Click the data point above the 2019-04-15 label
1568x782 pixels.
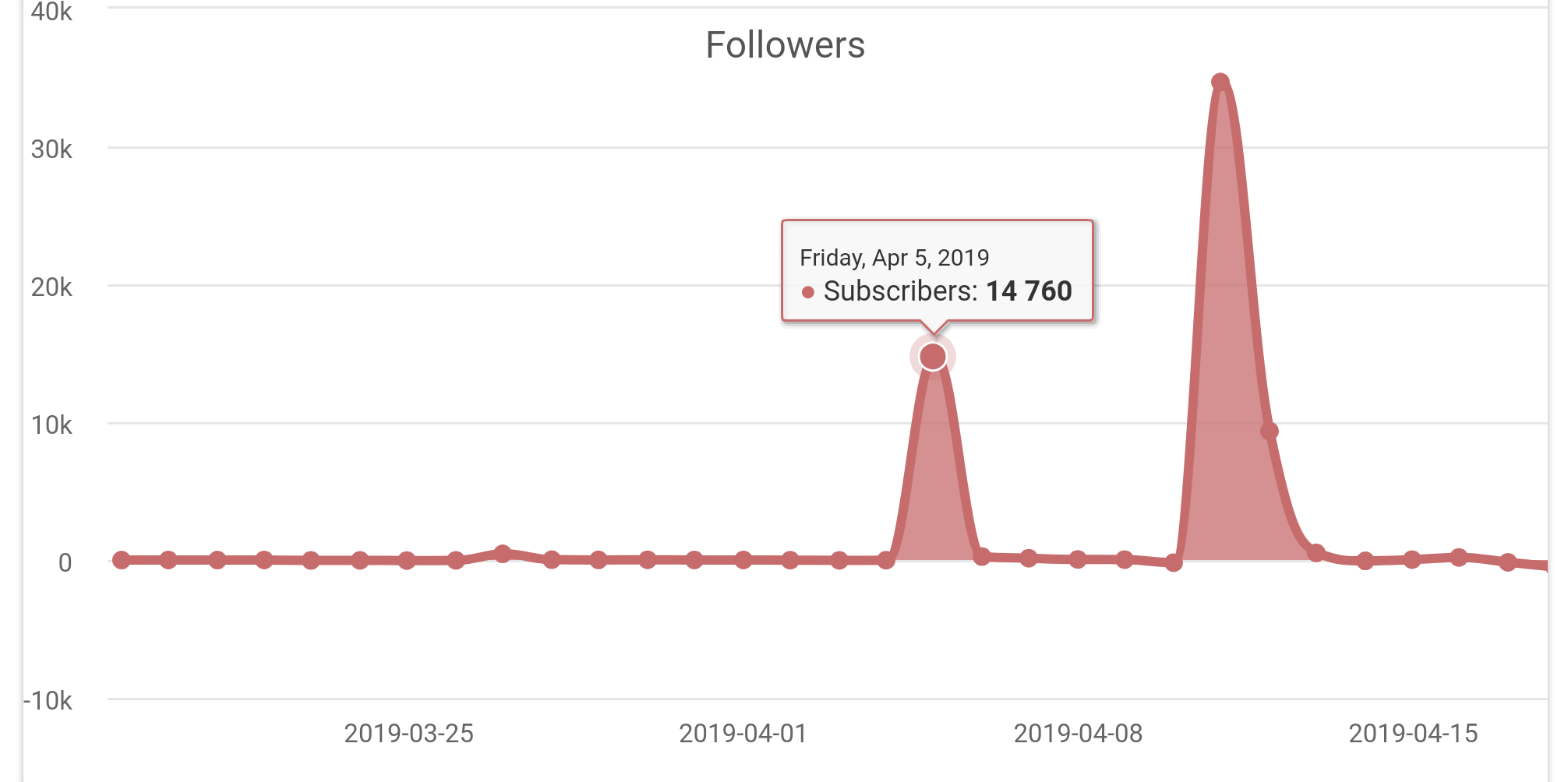[x=1412, y=559]
